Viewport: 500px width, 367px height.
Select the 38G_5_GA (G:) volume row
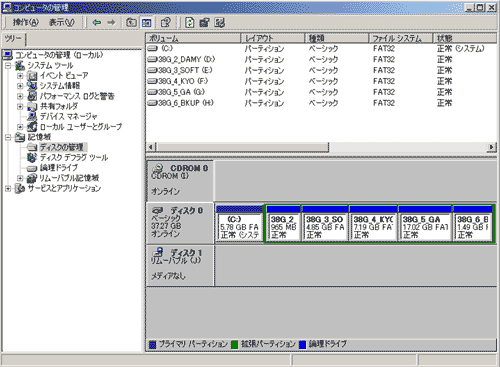pos(321,92)
